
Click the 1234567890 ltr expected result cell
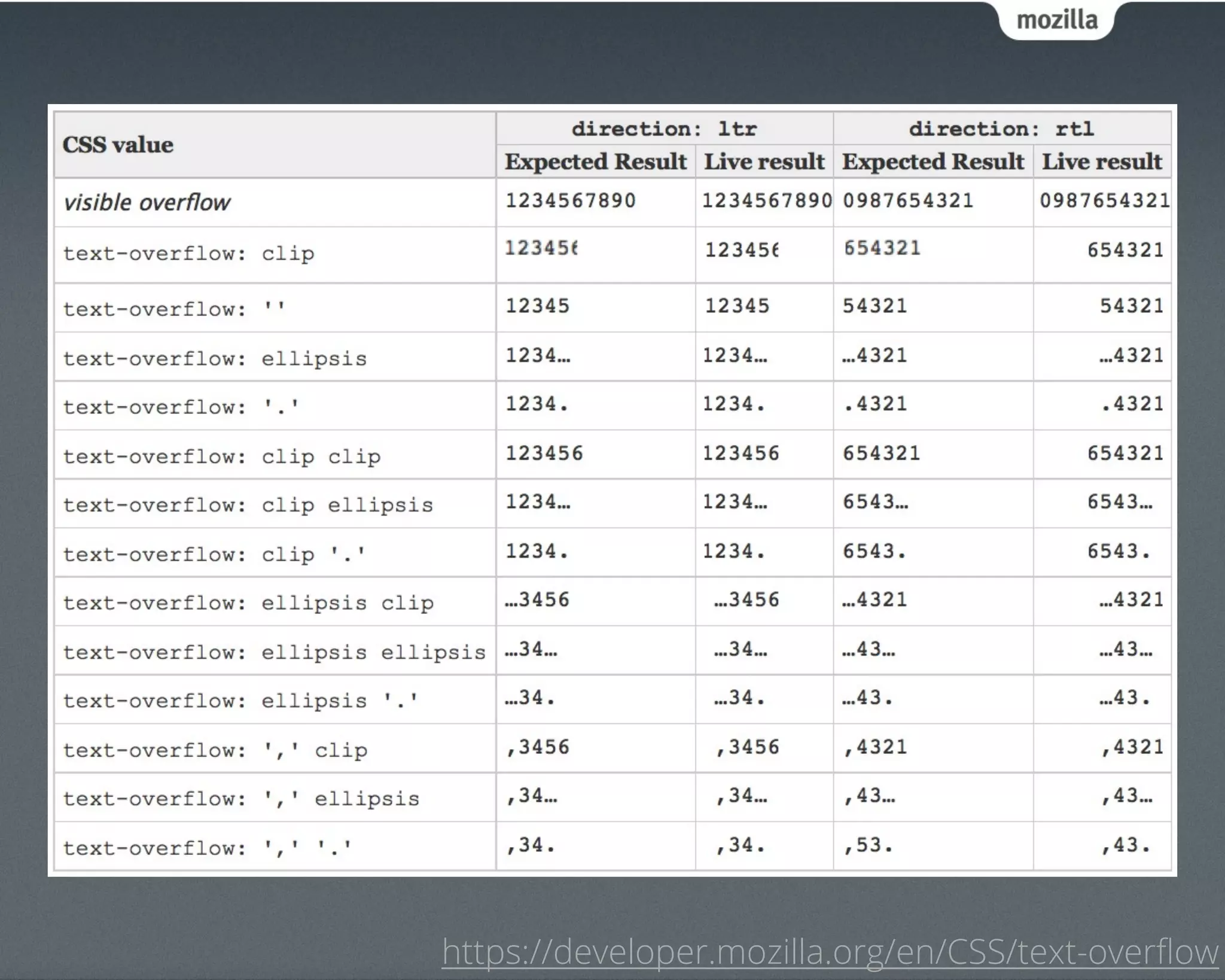pos(570,200)
